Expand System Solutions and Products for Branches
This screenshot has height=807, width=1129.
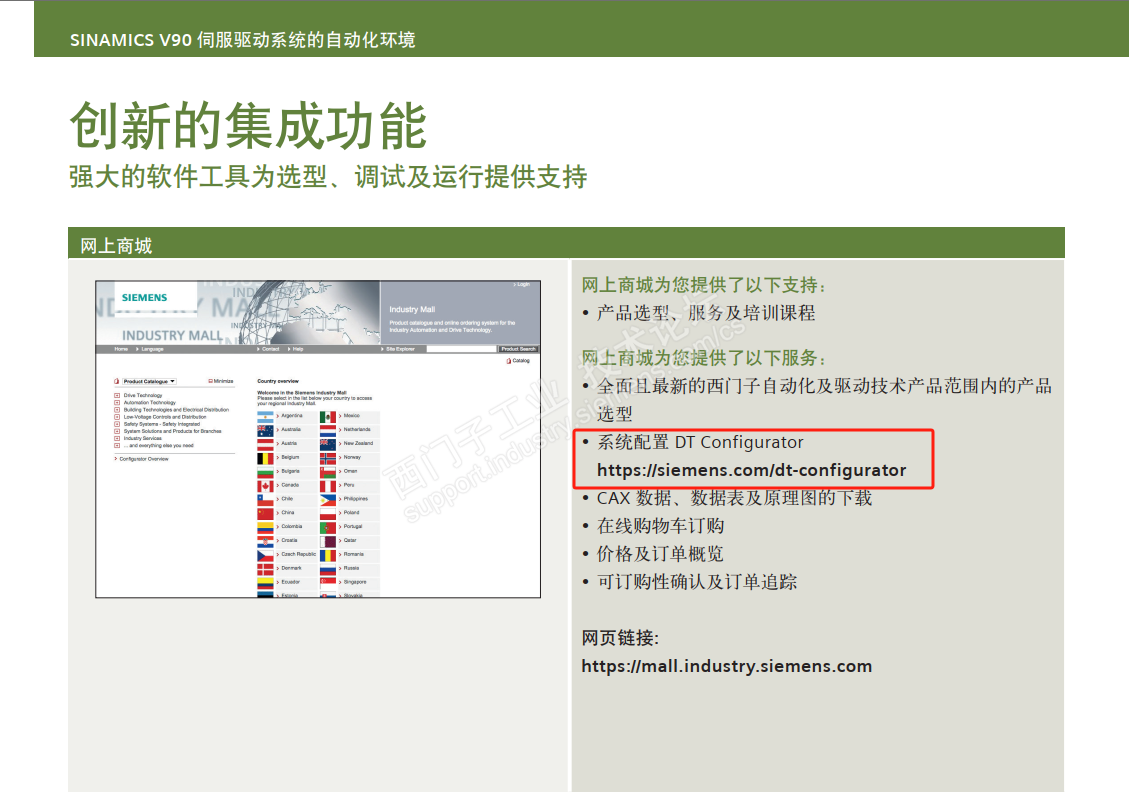(117, 431)
